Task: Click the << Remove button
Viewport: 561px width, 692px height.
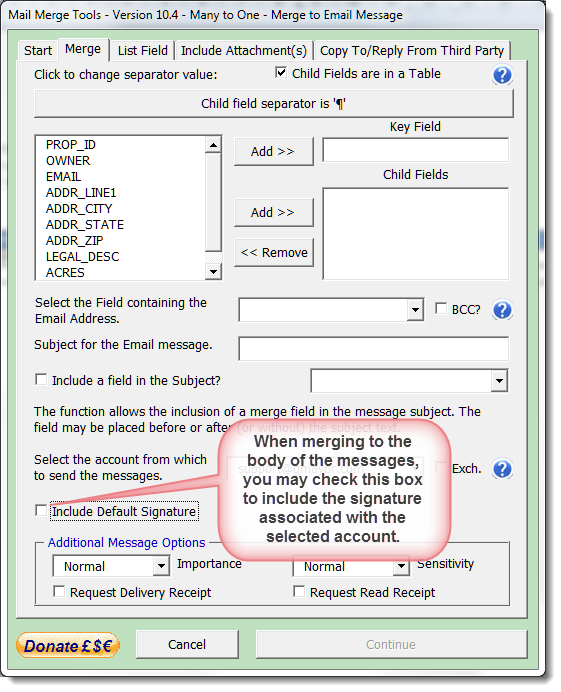Action: [273, 252]
